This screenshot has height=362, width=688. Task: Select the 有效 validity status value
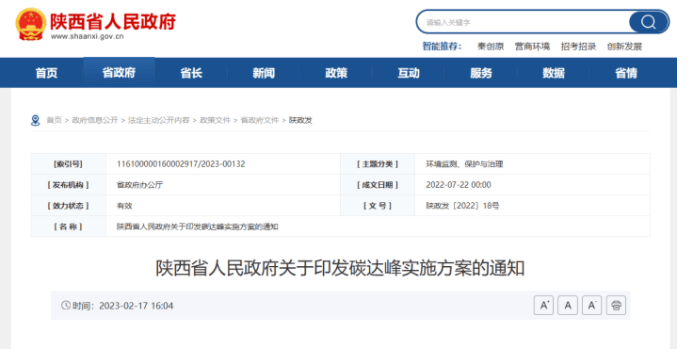(124, 206)
